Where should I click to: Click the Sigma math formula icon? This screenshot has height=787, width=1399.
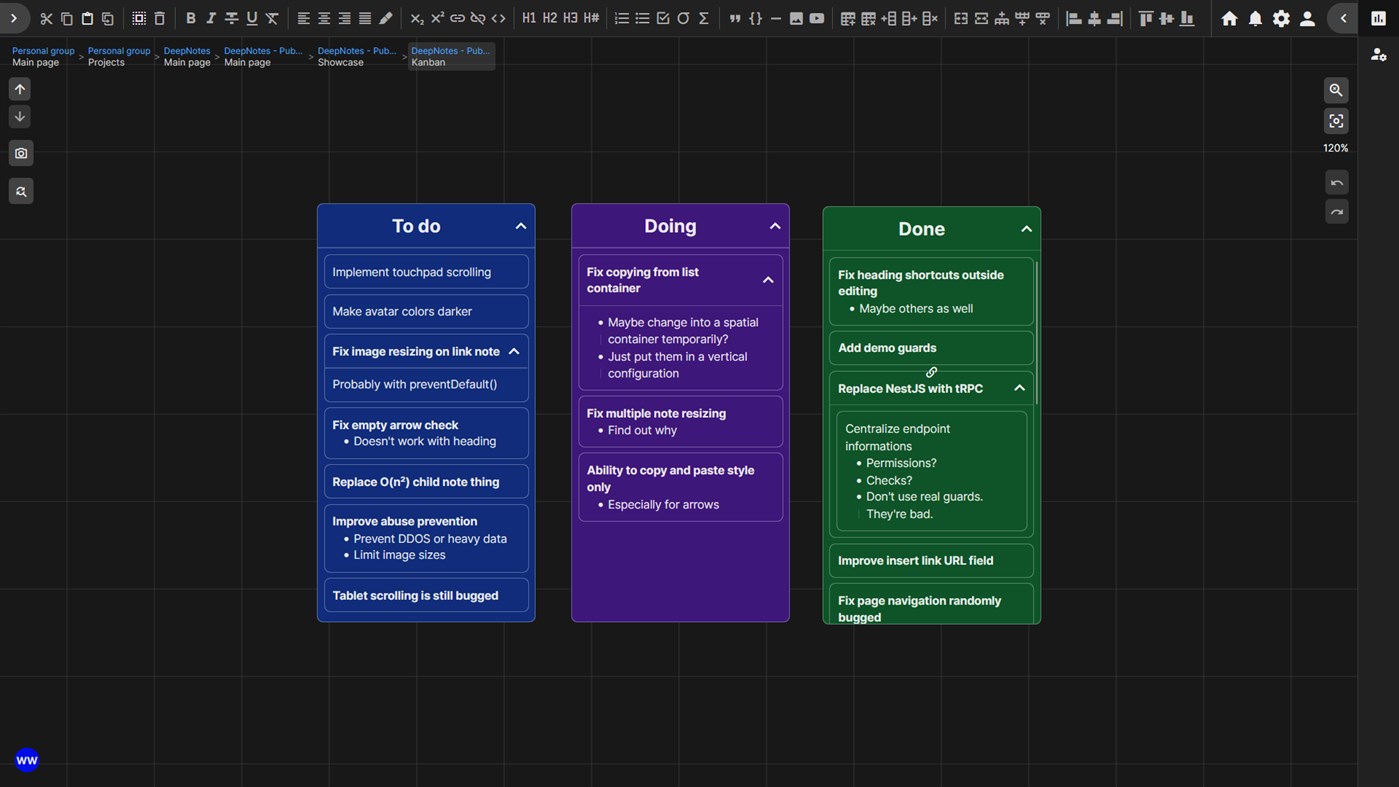pos(703,18)
